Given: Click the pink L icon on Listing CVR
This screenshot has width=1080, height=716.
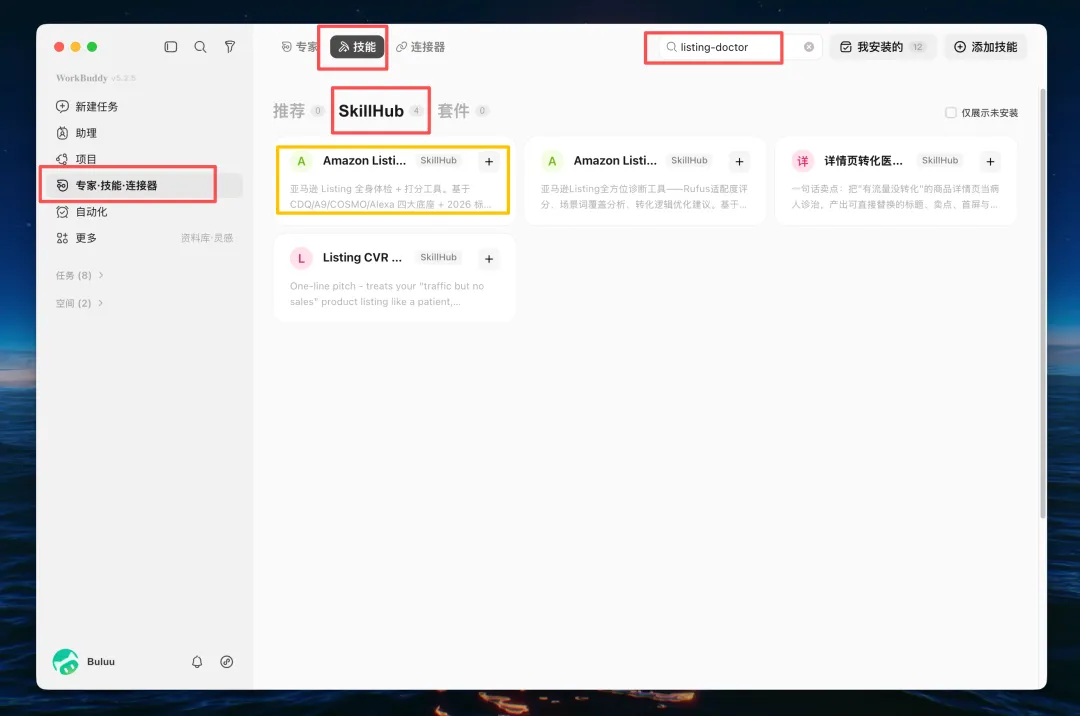Looking at the screenshot, I should click(x=301, y=258).
